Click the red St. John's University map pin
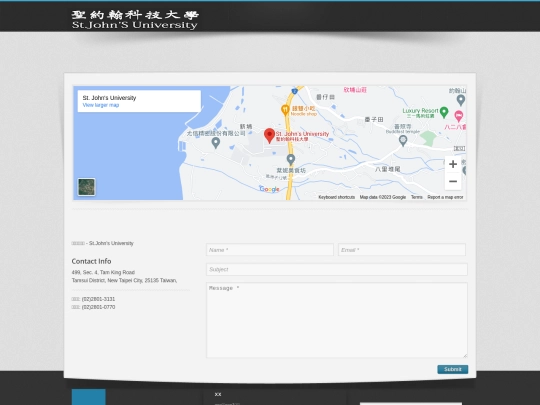Viewport: 540px width, 405px height. pyautogui.click(x=269, y=136)
